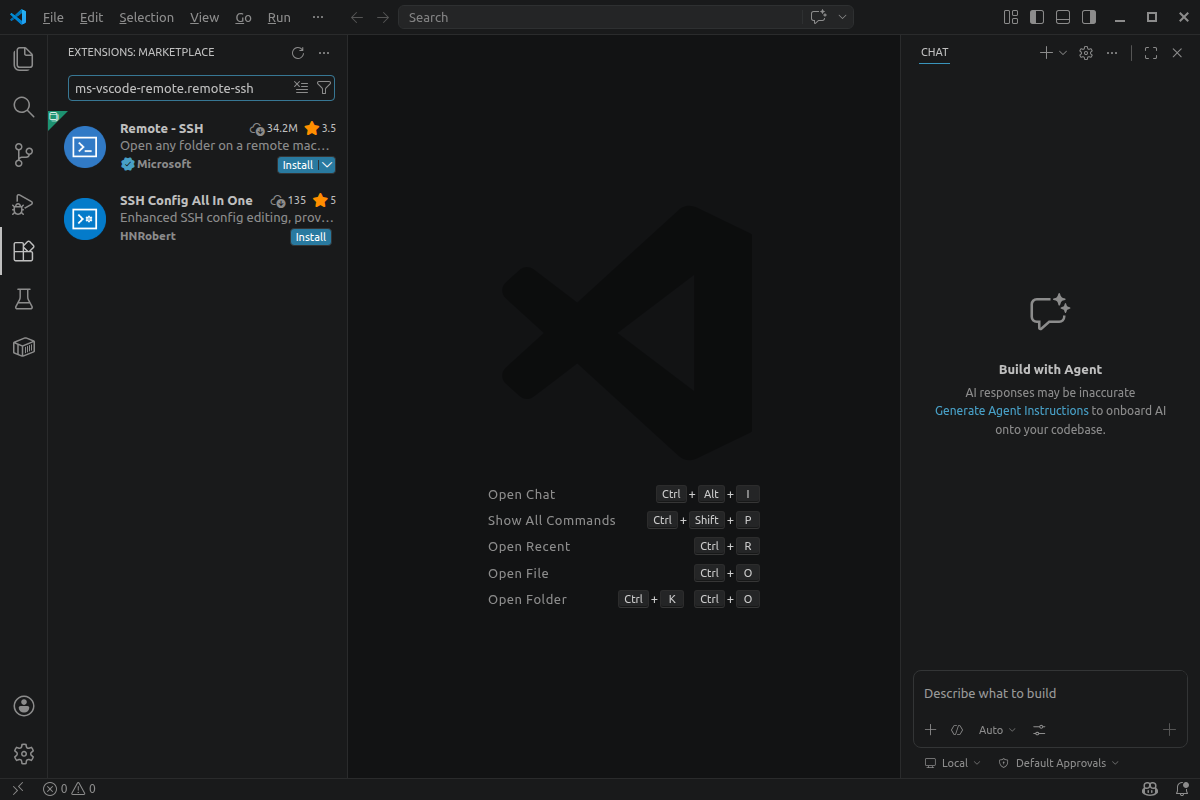Screen dimensions: 1200x800
Task: Open the Selection menu
Action: [146, 17]
